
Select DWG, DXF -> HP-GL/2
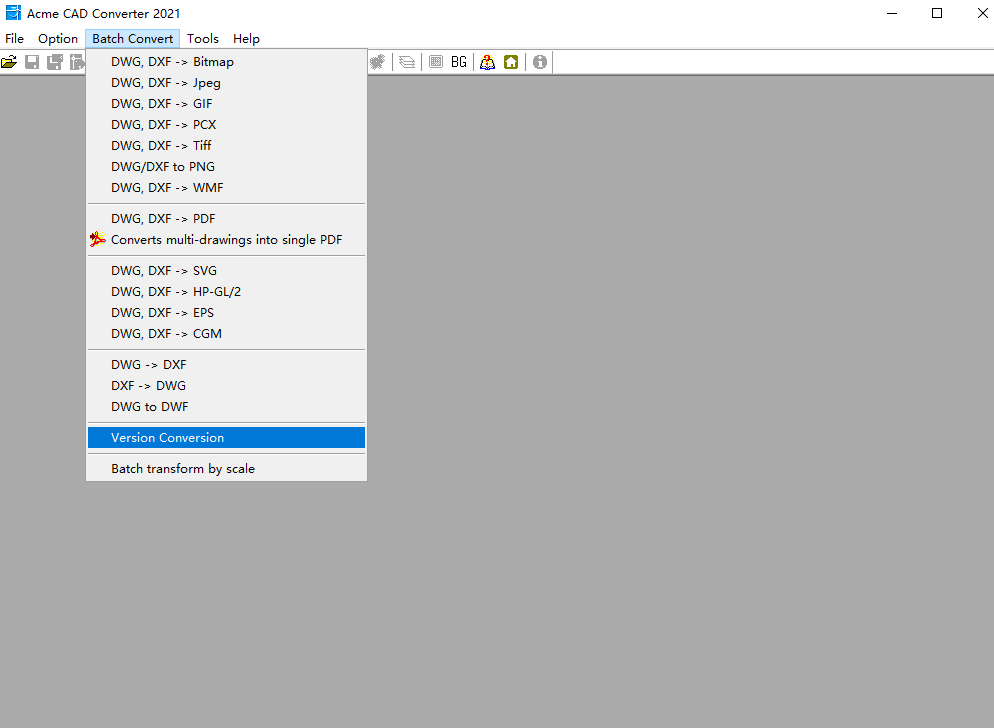226,291
